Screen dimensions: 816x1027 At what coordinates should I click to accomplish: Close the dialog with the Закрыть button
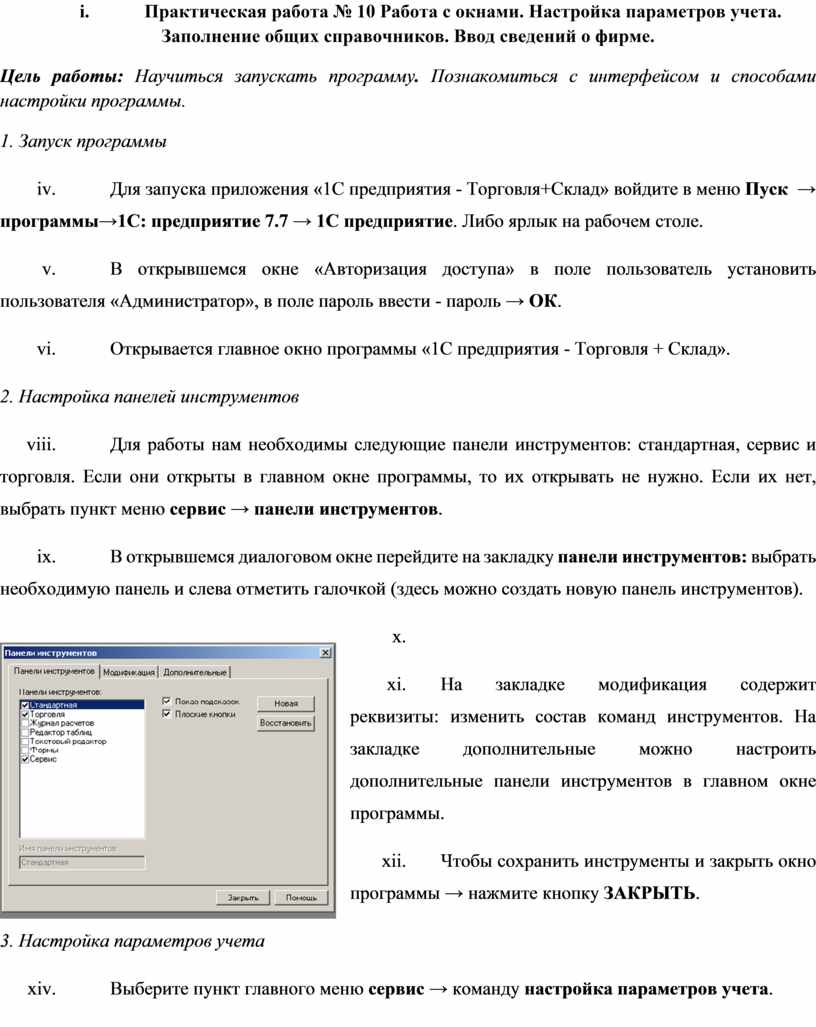(243, 897)
